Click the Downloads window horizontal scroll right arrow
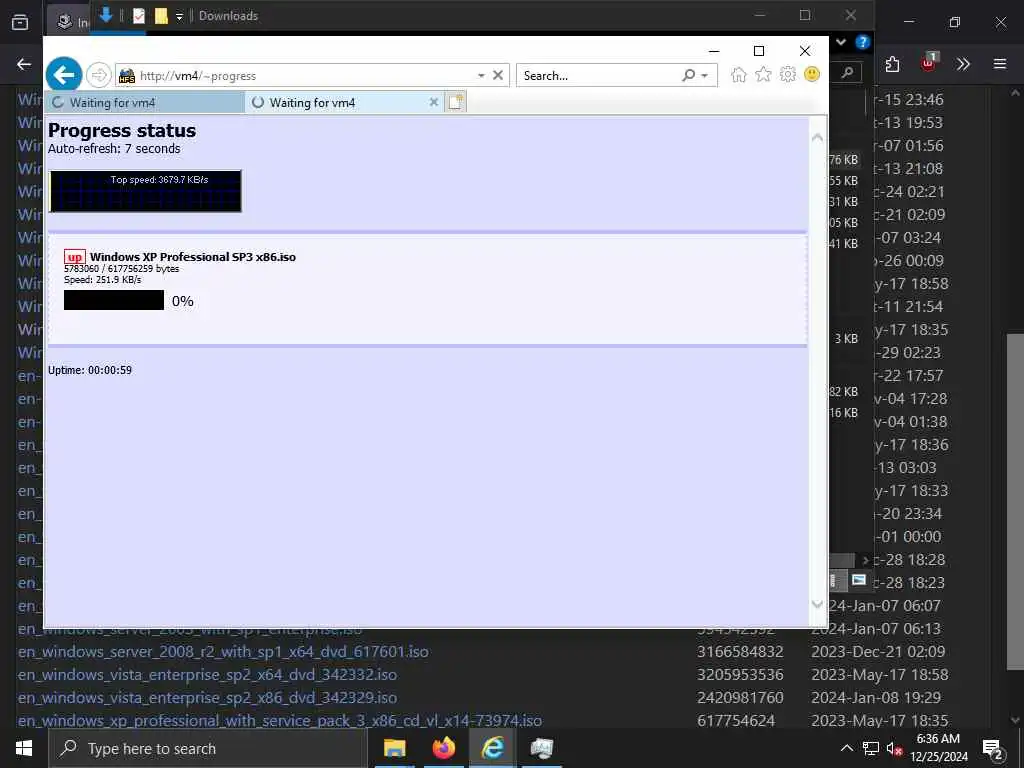The height and width of the screenshot is (768, 1024). [865, 560]
